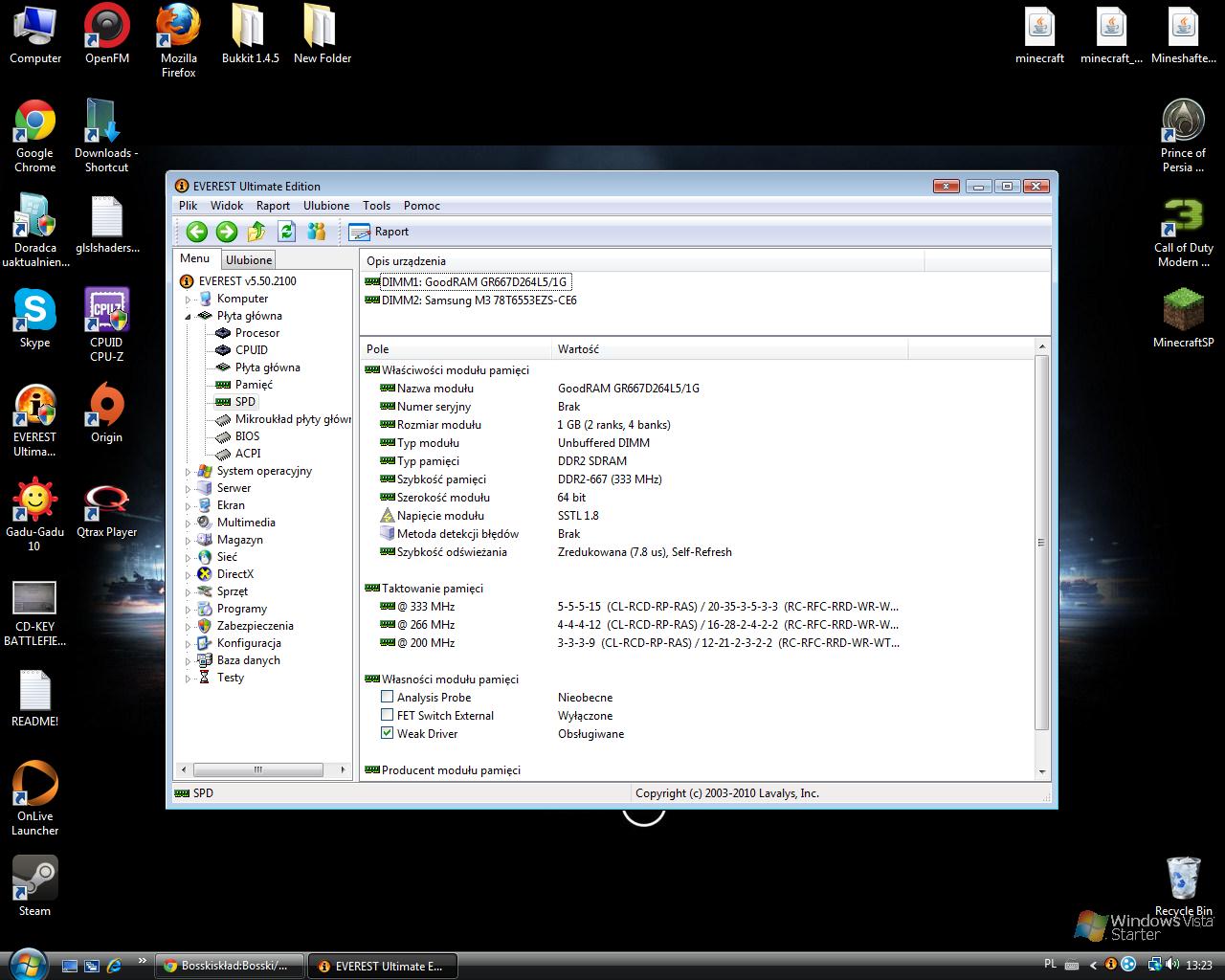The height and width of the screenshot is (980, 1225).
Task: Expand the Serwer tree node
Action: point(189,488)
